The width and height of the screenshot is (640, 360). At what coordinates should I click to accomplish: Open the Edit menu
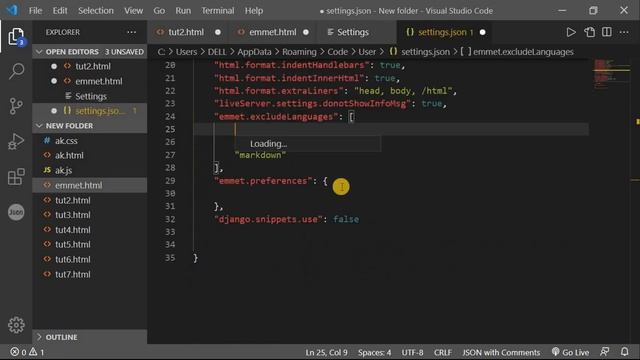coord(60,11)
